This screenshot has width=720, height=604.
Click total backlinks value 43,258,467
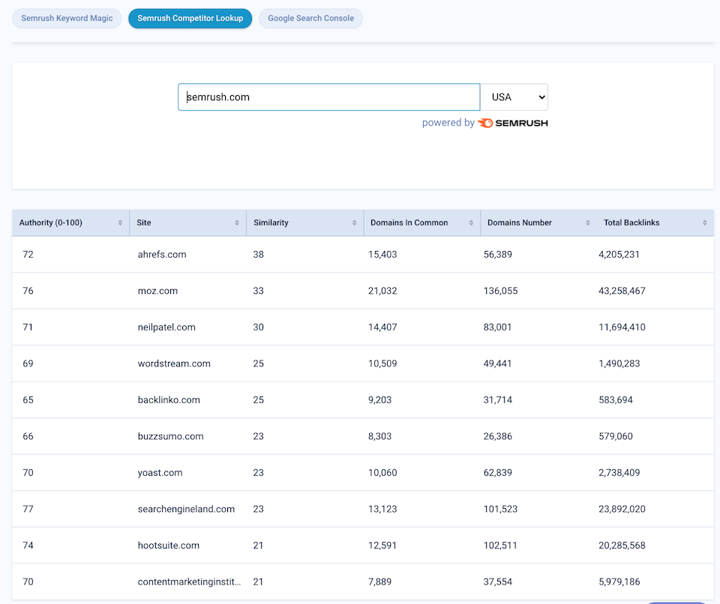(x=622, y=291)
